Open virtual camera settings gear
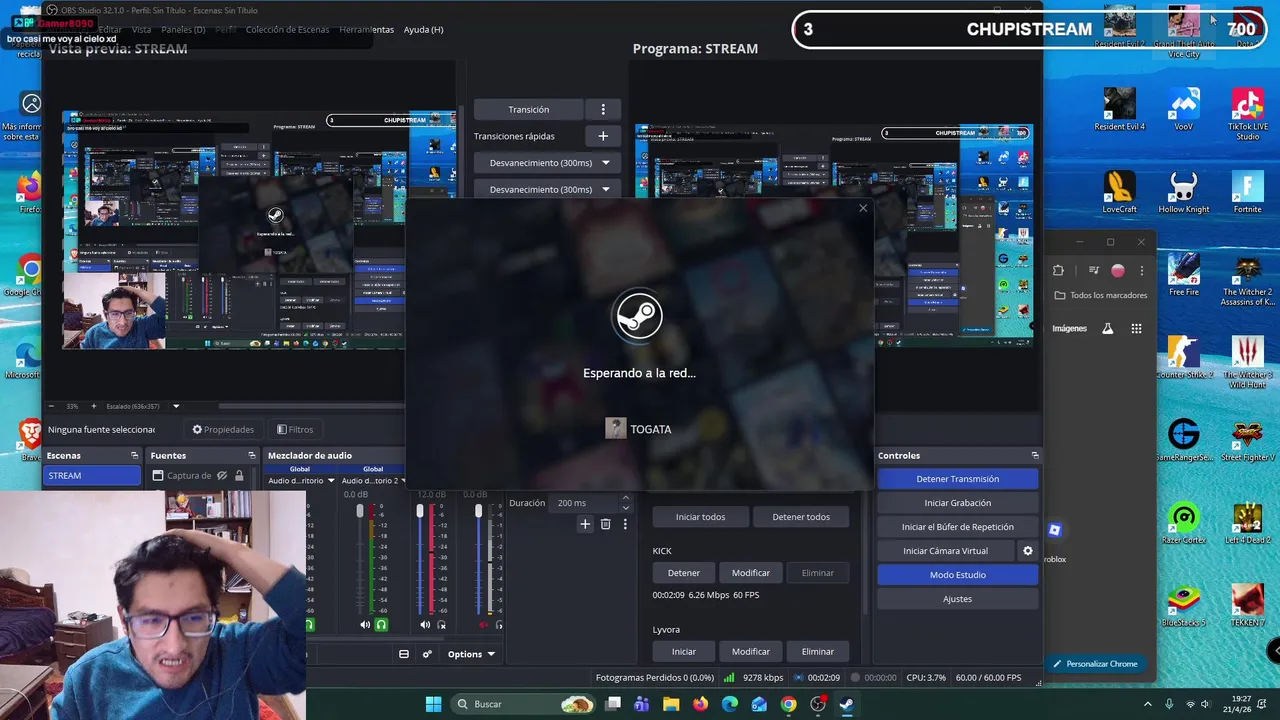 click(x=1027, y=551)
